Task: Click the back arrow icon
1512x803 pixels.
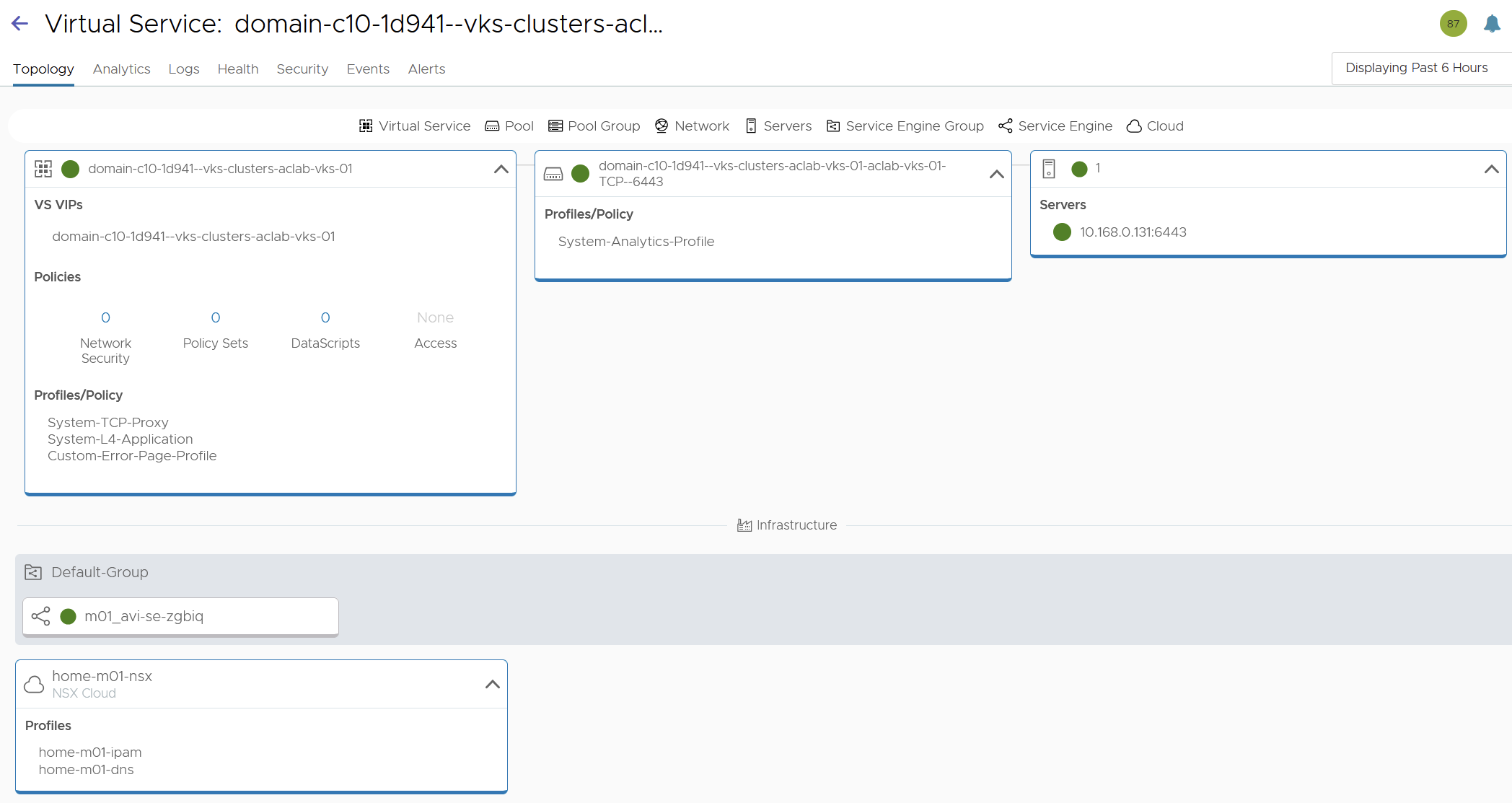Action: coord(20,24)
